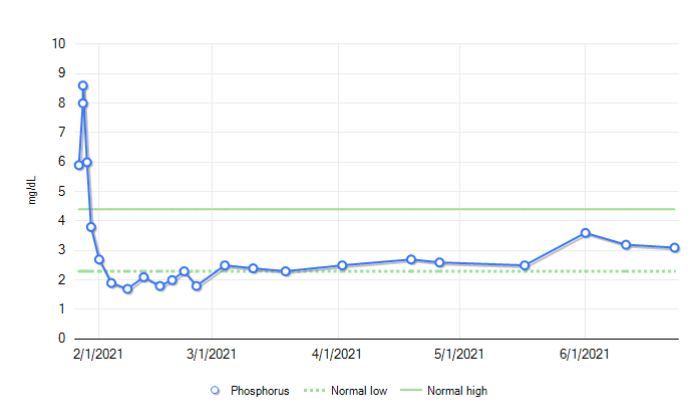The width and height of the screenshot is (698, 412).
Task: Click the last data point on the right
Action: 675,248
